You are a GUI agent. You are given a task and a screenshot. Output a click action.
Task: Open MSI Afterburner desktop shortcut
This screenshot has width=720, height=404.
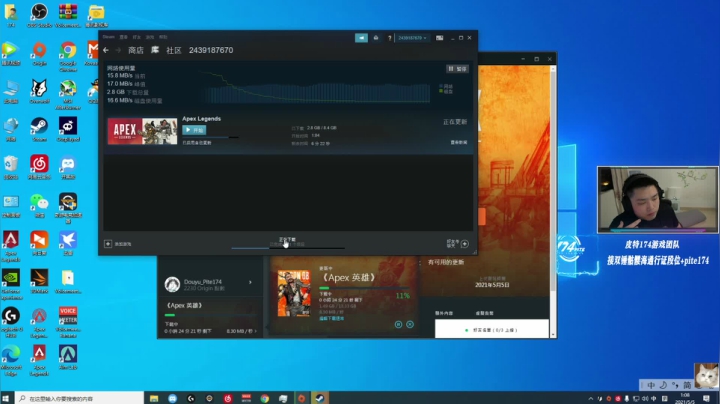coord(68,94)
